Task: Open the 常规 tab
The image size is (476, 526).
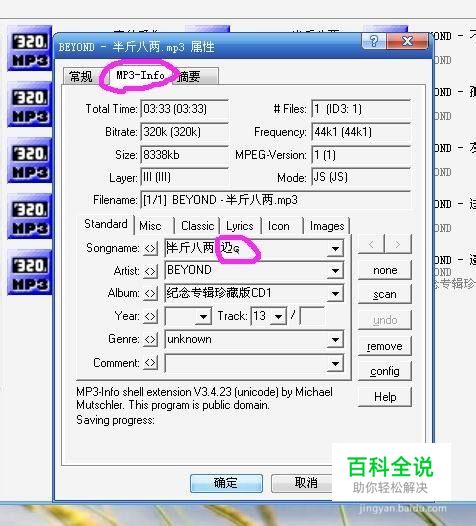Action: (x=81, y=76)
